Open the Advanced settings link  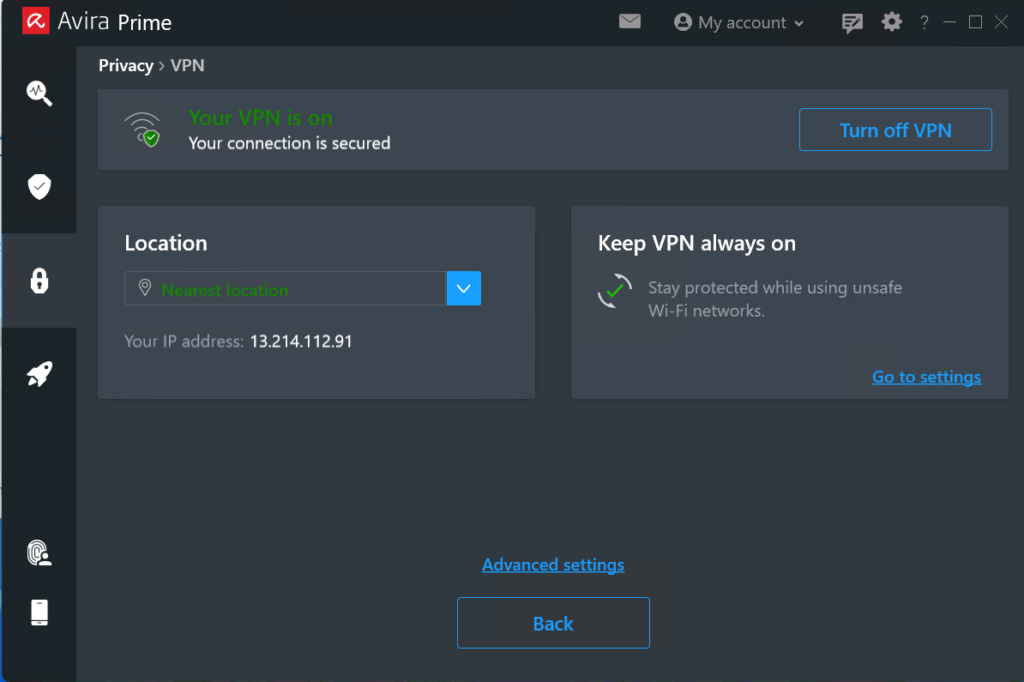click(x=553, y=565)
